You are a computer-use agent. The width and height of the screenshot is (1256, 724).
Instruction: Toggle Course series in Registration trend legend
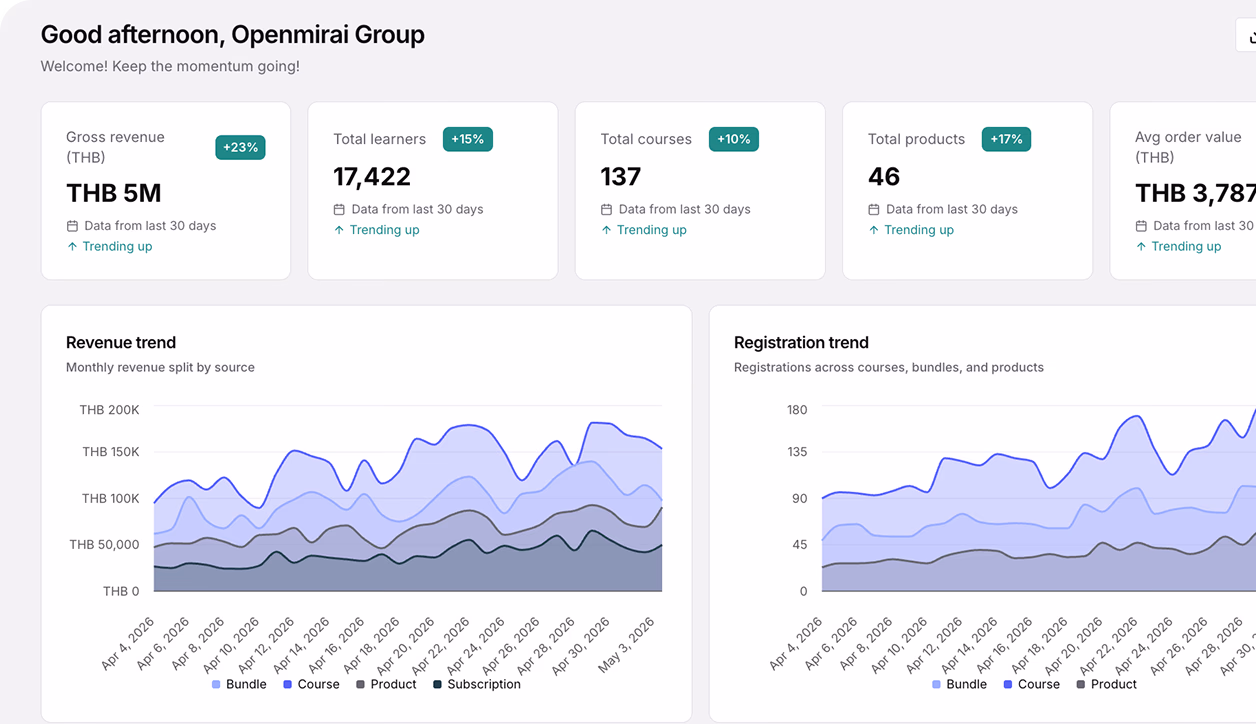pos(1031,684)
